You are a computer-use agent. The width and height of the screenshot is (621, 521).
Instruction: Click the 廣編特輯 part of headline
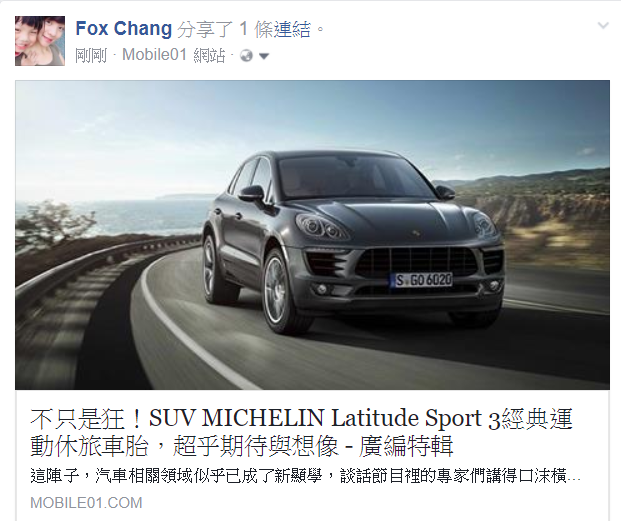click(406, 446)
